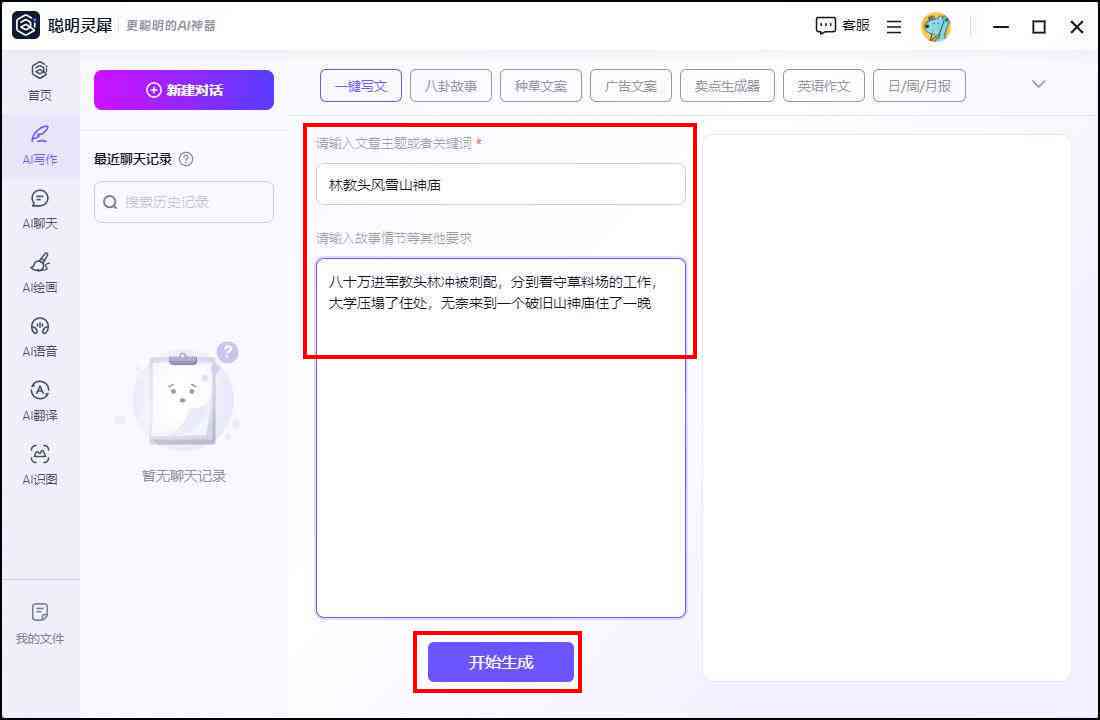1100x720 pixels.
Task: Select the 日/周/月报 tab
Action: pyautogui.click(x=919, y=86)
